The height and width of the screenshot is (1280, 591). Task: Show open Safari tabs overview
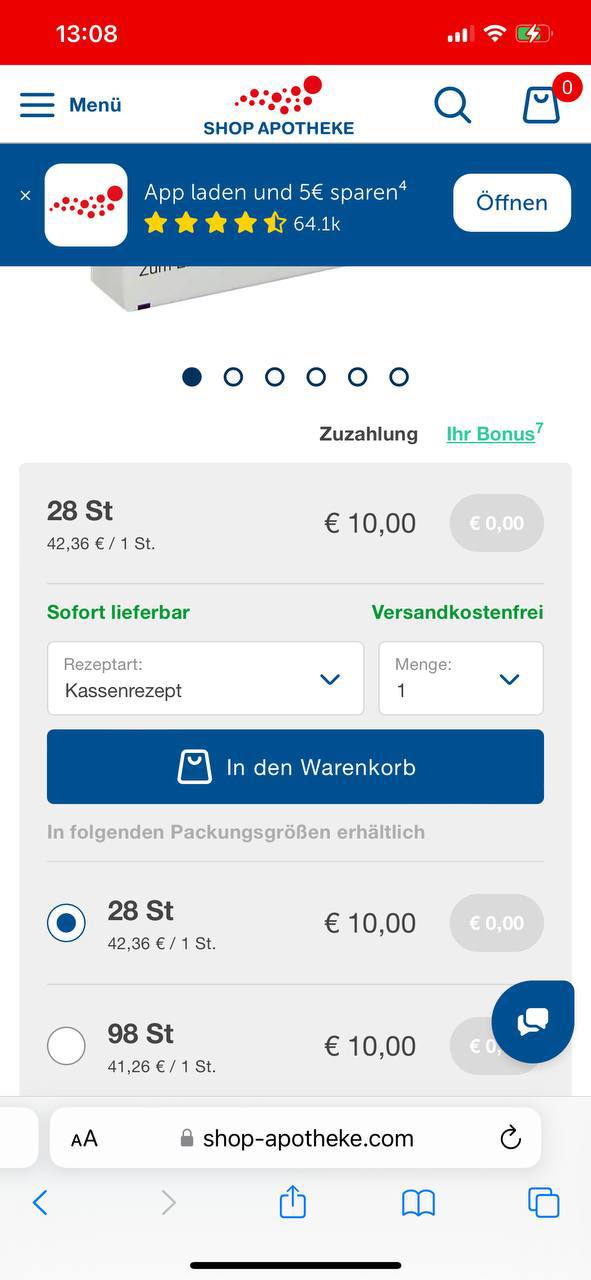click(x=543, y=1202)
